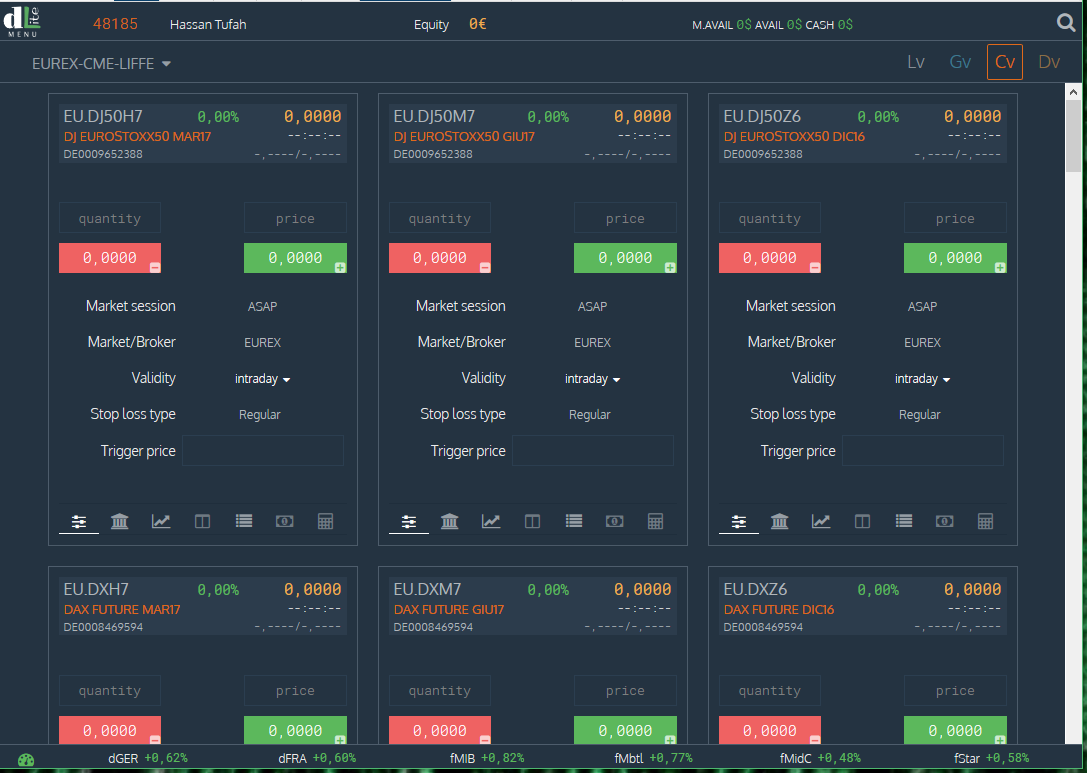The height and width of the screenshot is (773, 1087).
Task: Open list icon in EU.DJ50Z6 card
Action: point(903,521)
